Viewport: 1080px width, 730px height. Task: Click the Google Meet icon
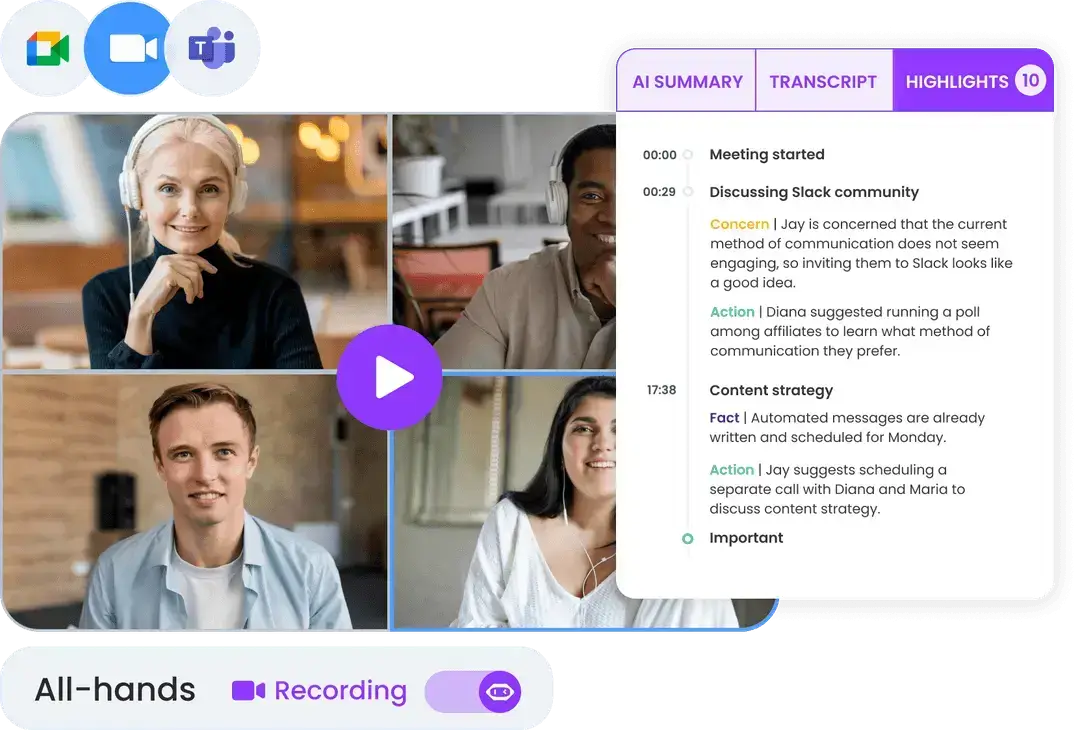point(47,48)
